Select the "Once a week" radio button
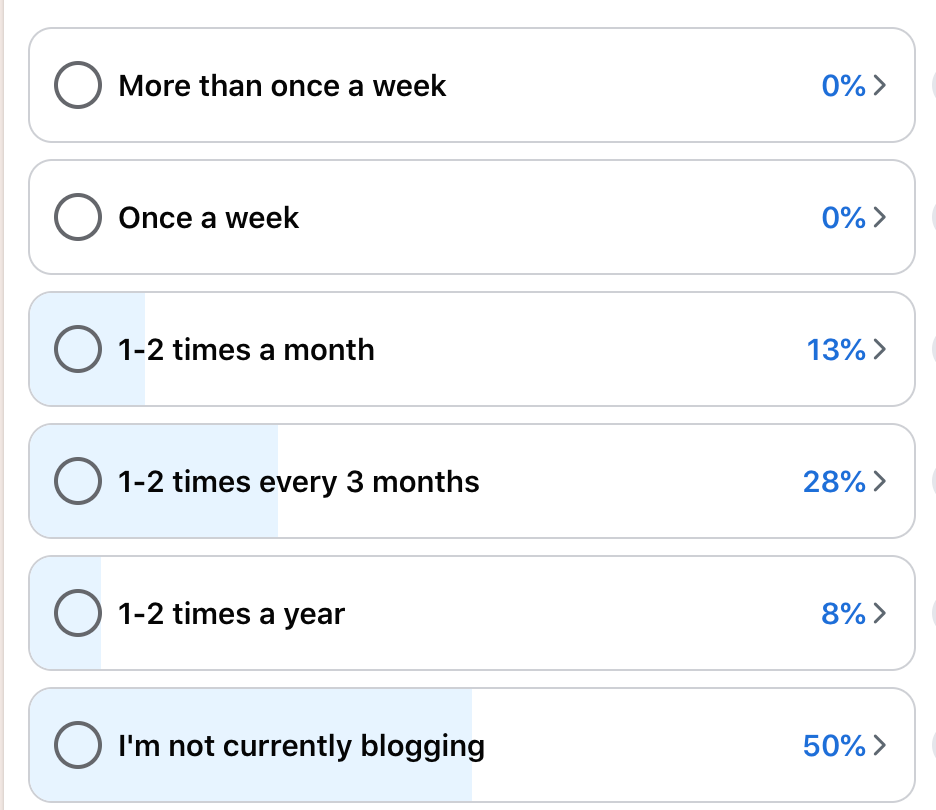The width and height of the screenshot is (936, 810). coord(77,218)
